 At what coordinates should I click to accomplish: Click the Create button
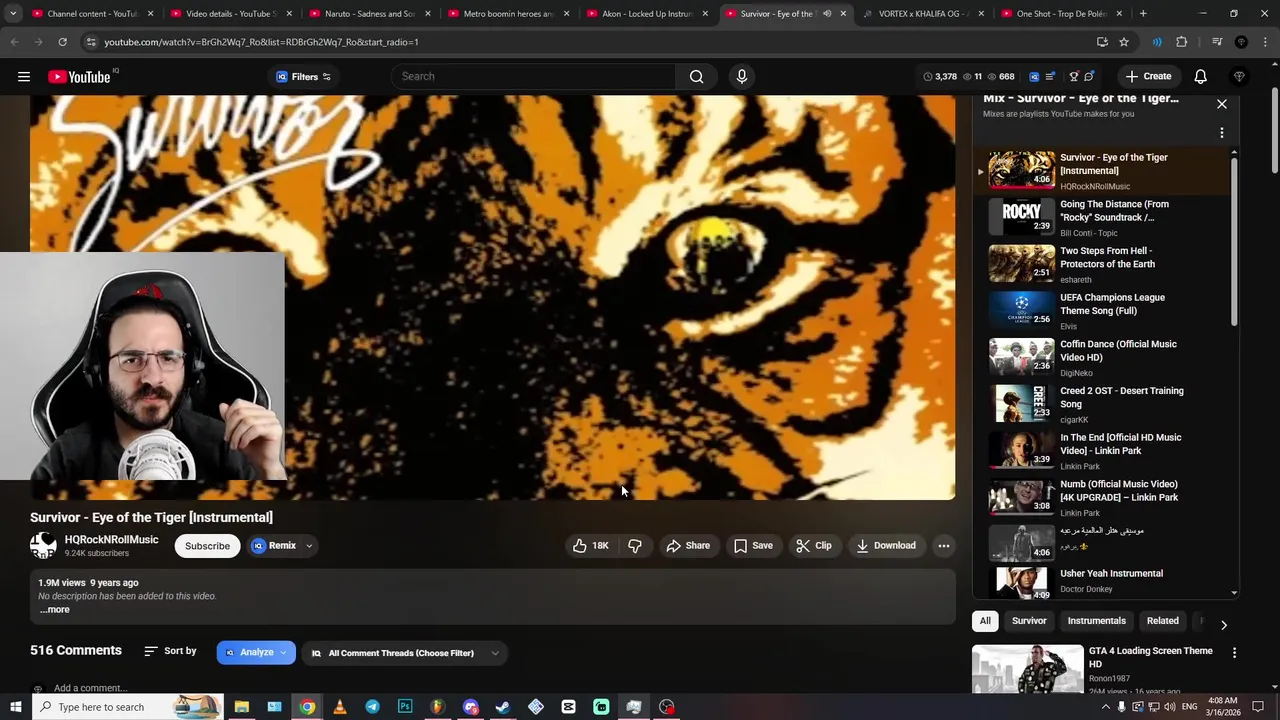tap(1148, 76)
